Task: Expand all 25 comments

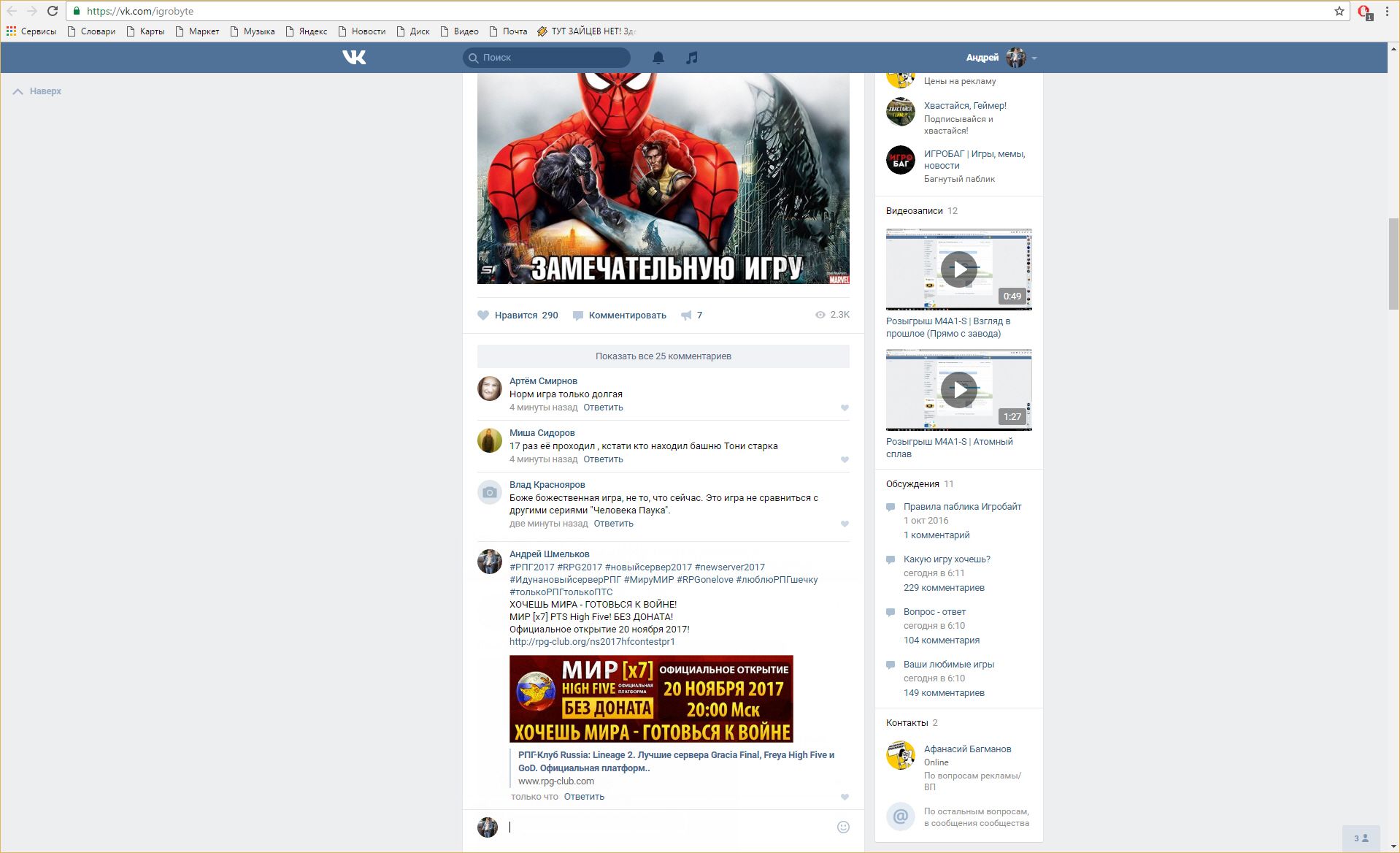Action: click(x=663, y=356)
